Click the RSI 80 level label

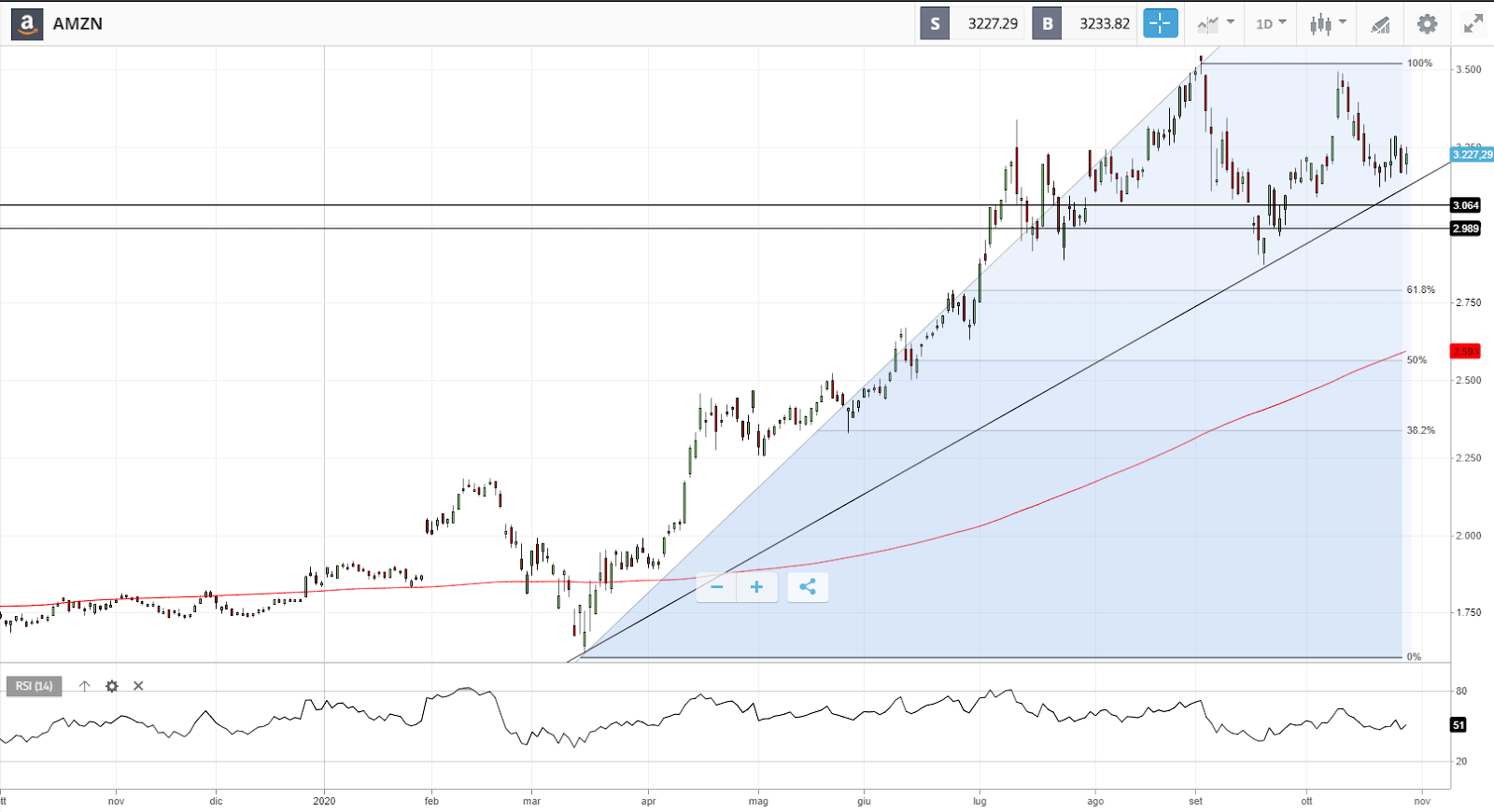[1461, 692]
